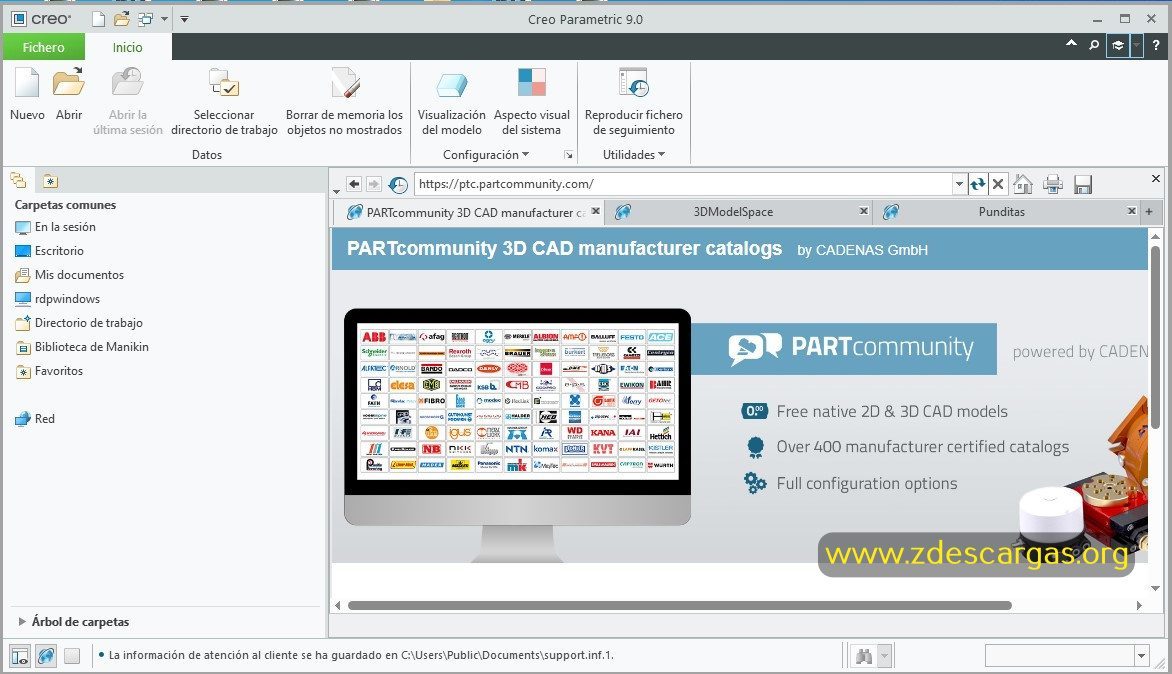
Task: Expand the Utilidades group dropdown
Action: click(x=634, y=155)
